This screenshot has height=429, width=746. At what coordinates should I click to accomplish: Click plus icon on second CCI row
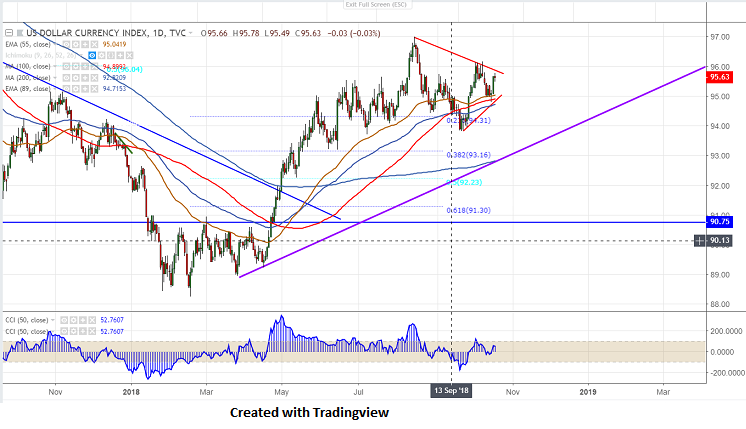(83, 331)
